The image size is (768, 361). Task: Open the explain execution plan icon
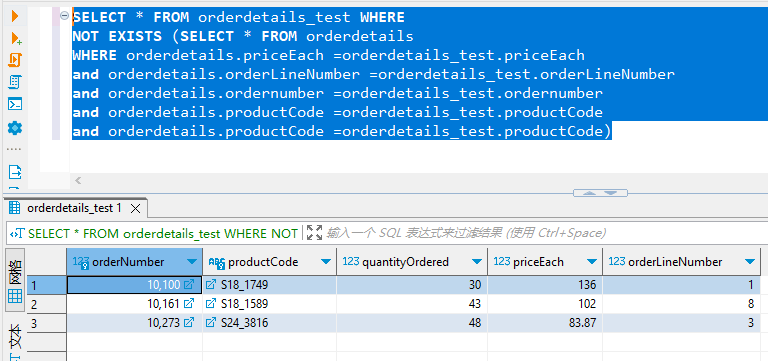pyautogui.click(x=15, y=82)
